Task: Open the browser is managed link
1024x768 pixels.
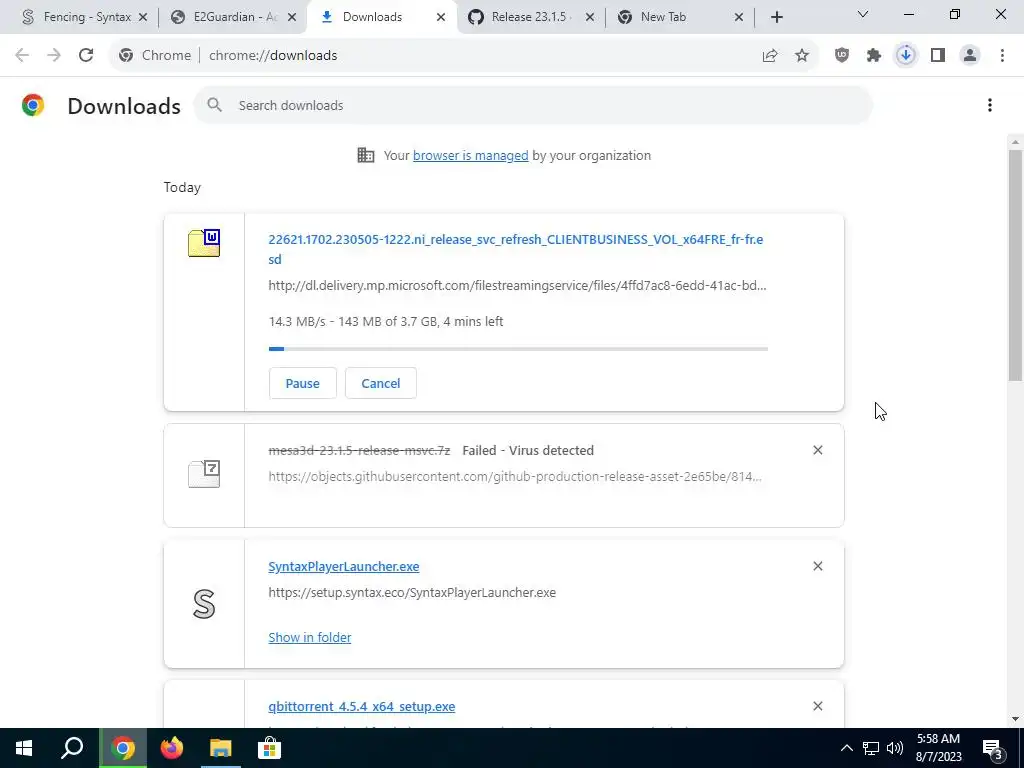Action: coord(470,155)
